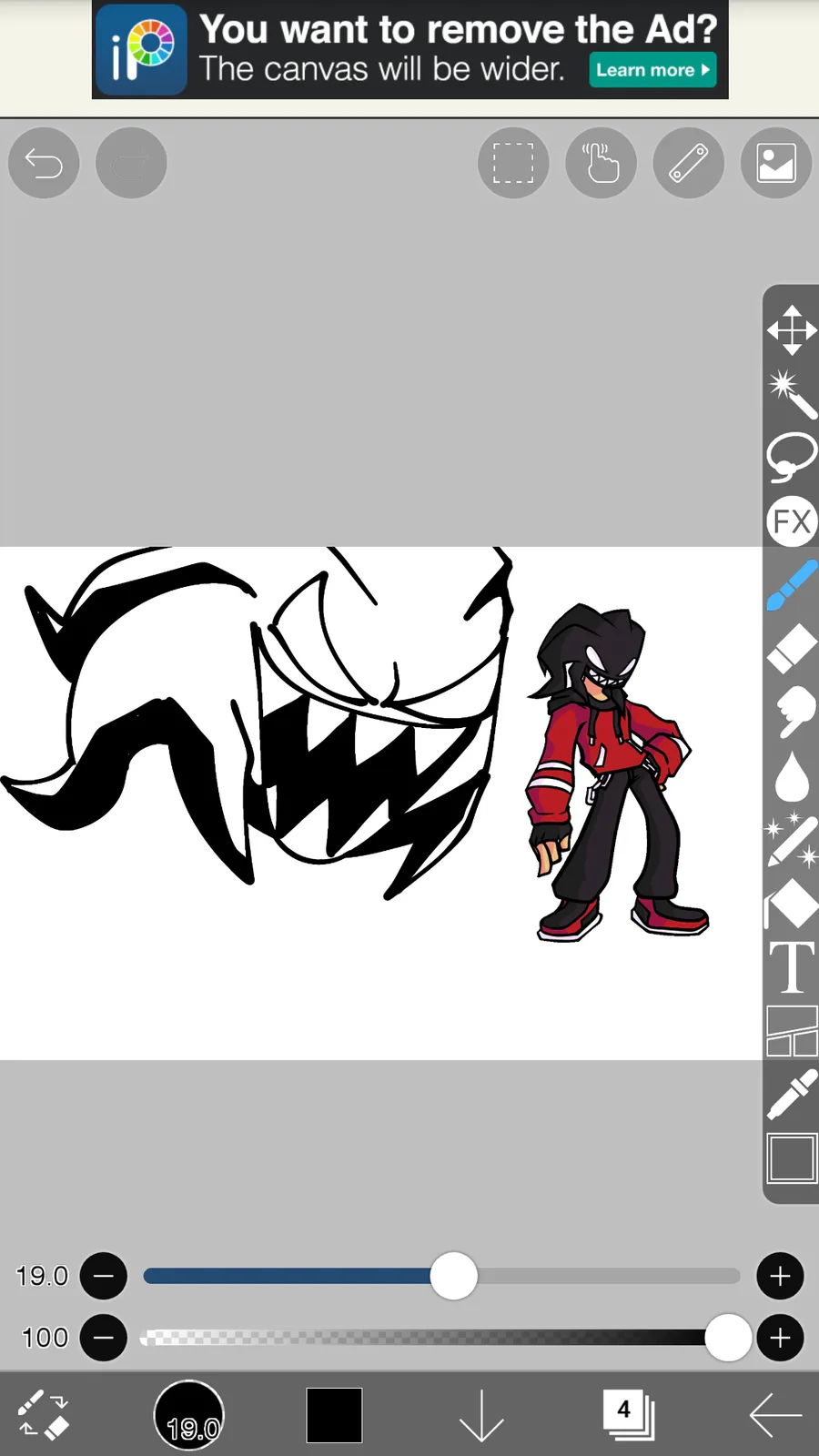Select the Lasso tool

point(792,457)
